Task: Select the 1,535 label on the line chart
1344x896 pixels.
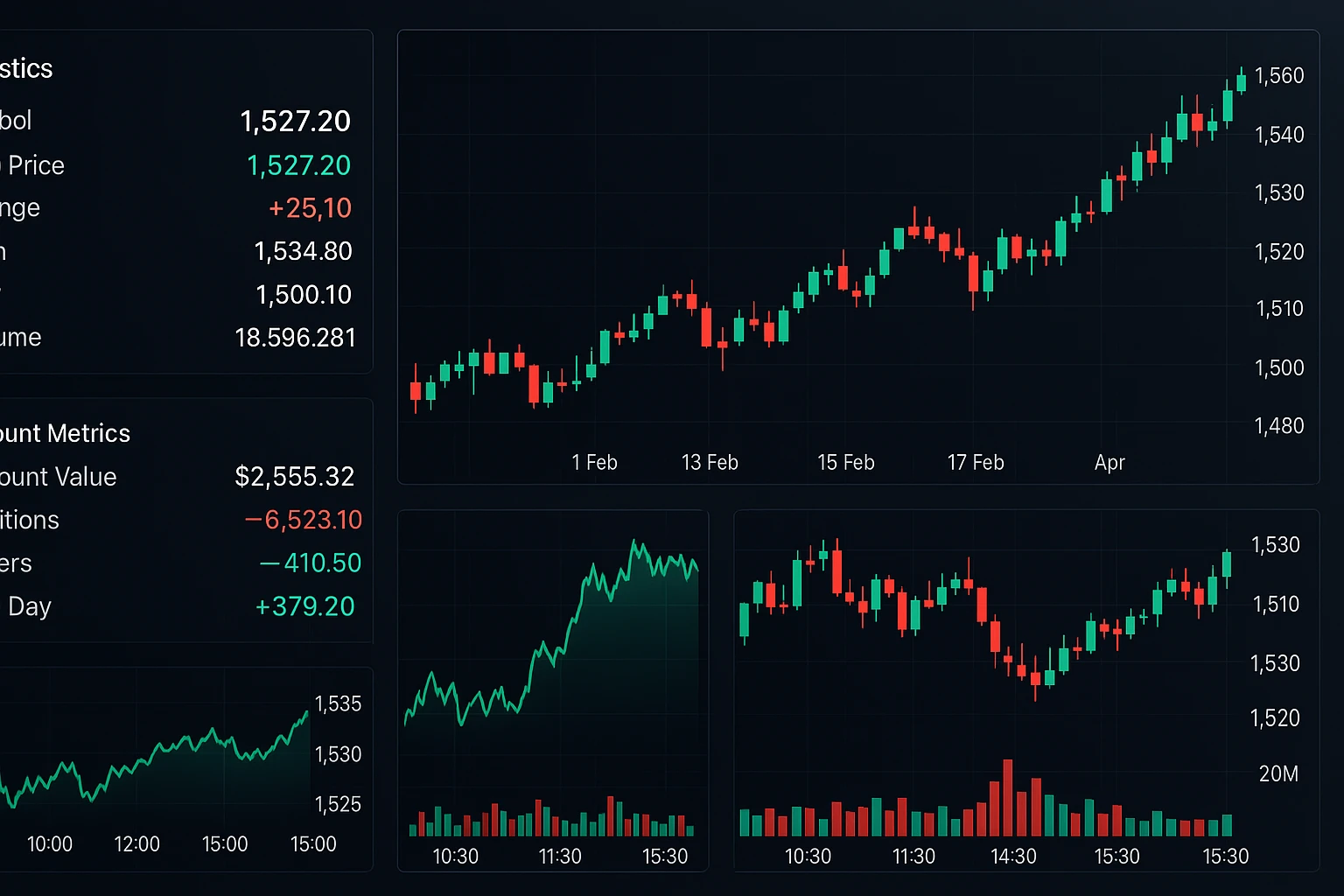Action: point(338,704)
